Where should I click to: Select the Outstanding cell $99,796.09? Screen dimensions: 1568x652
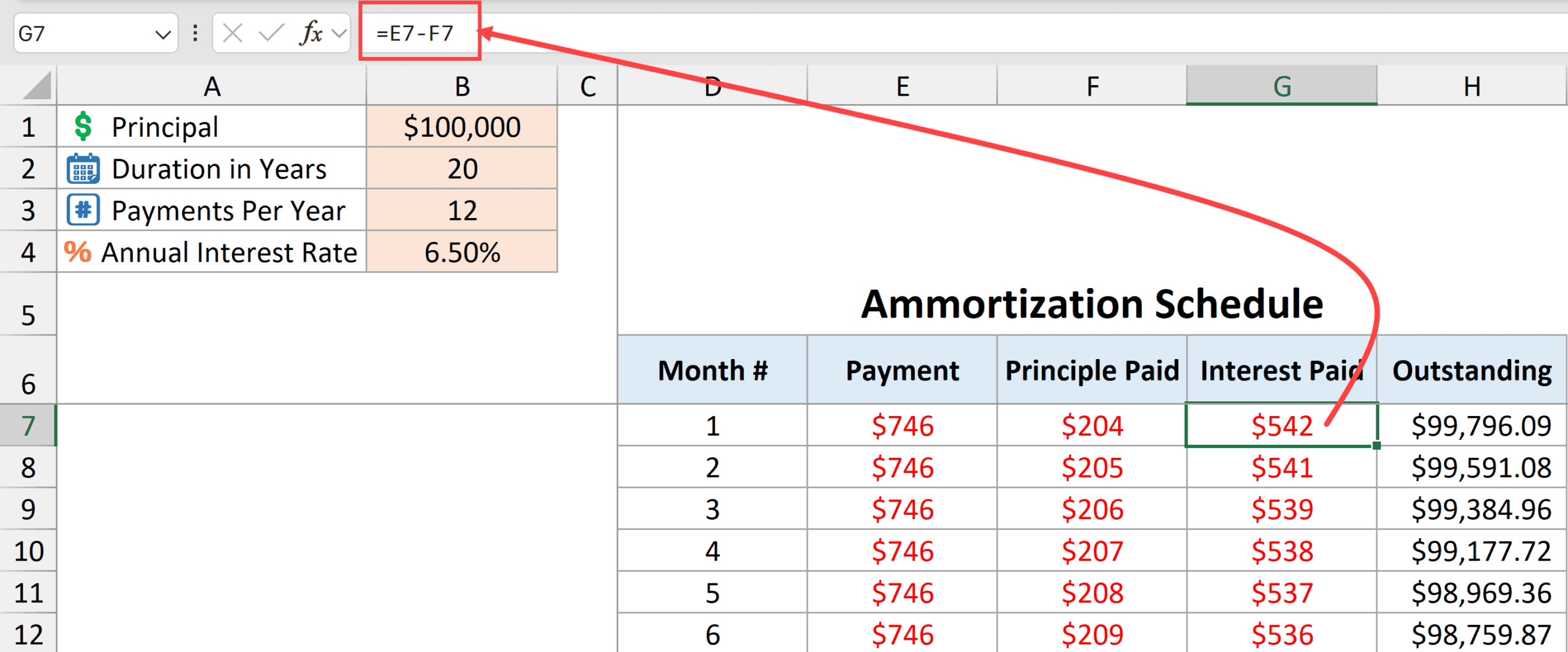(x=1472, y=426)
